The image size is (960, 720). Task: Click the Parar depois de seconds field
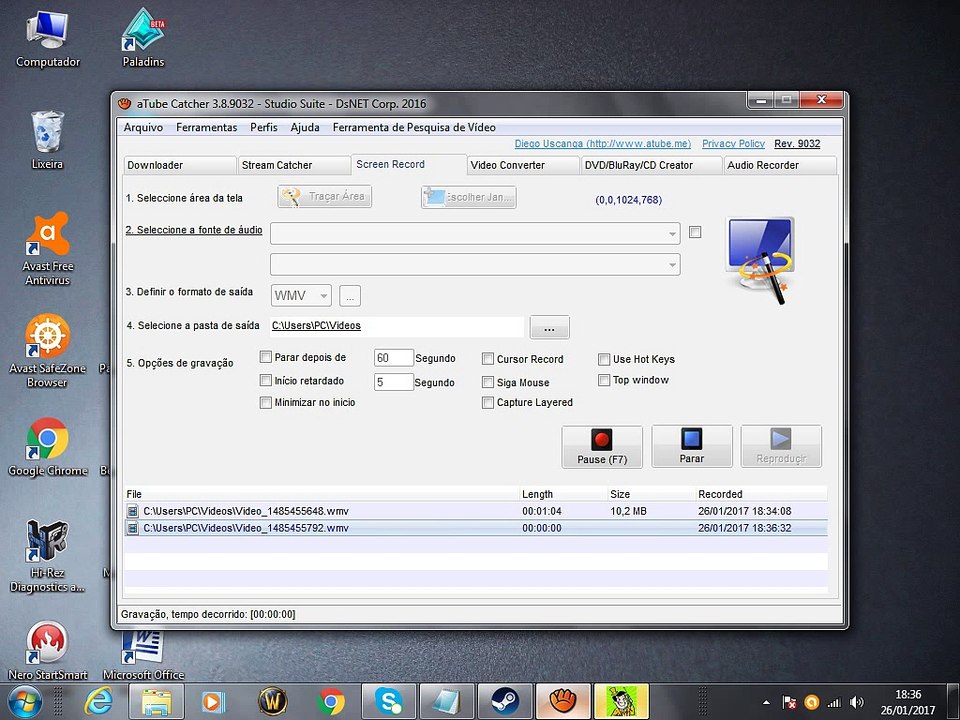[394, 358]
